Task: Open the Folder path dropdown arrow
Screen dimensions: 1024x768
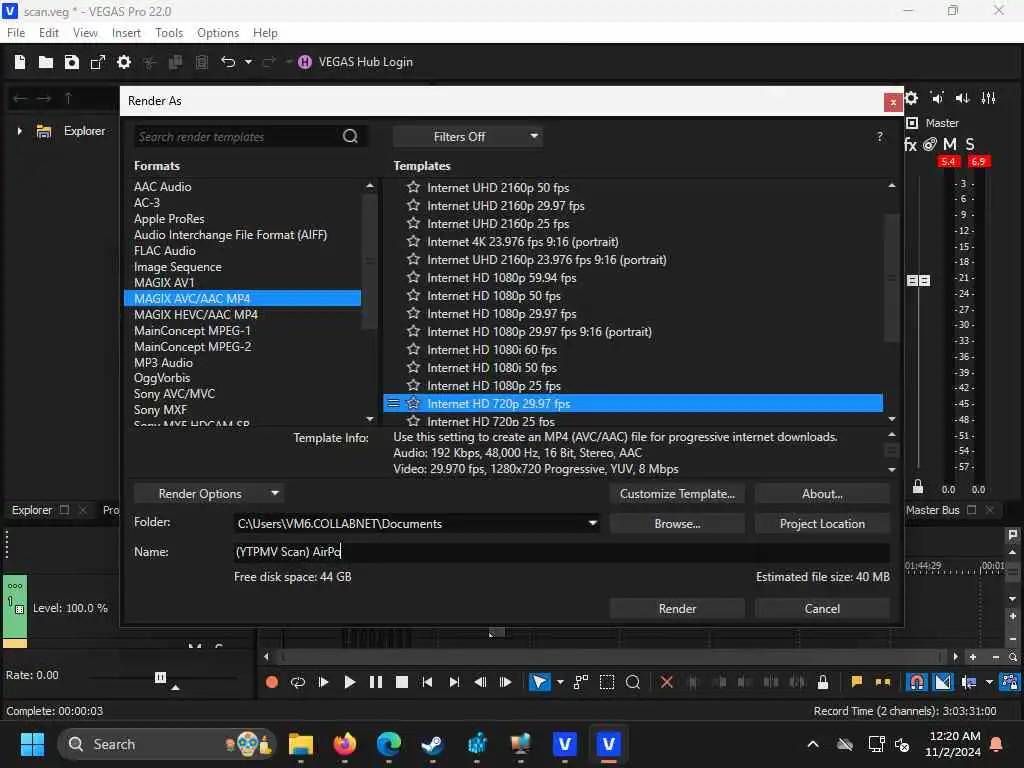Action: click(592, 523)
